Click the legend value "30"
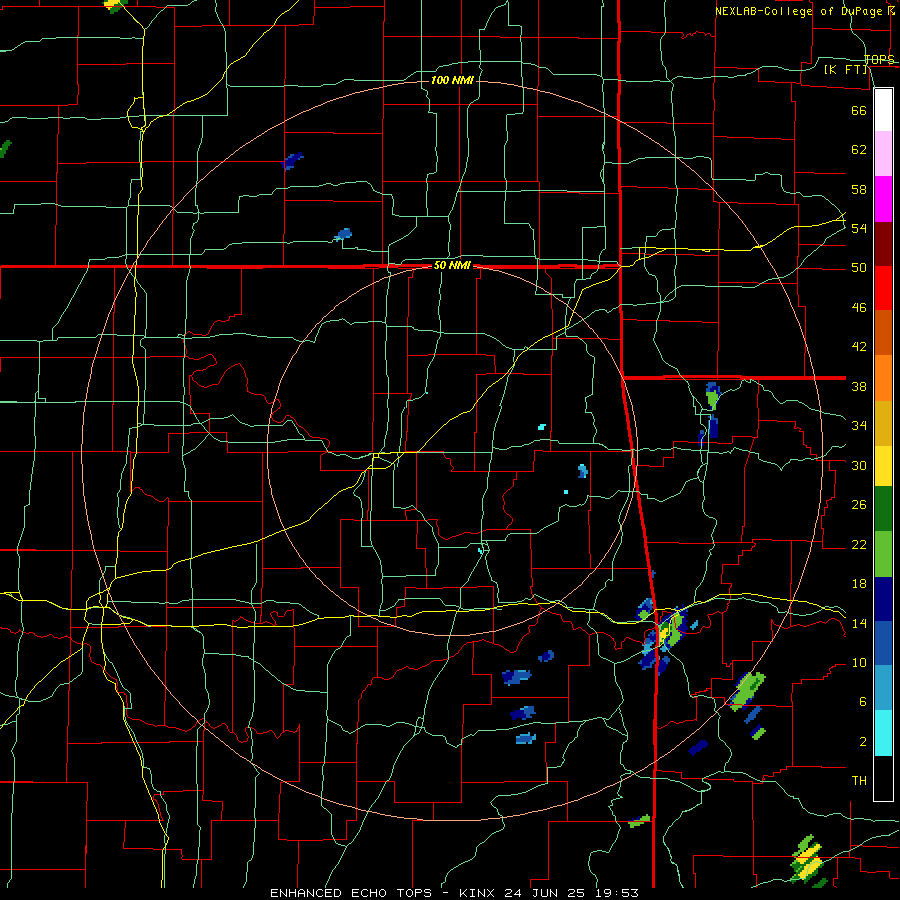Viewport: 900px width, 900px height. [859, 465]
